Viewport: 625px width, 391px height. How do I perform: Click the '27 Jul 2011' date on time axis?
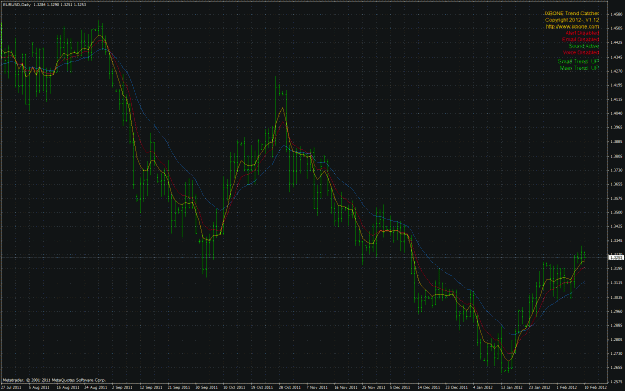coord(11,387)
